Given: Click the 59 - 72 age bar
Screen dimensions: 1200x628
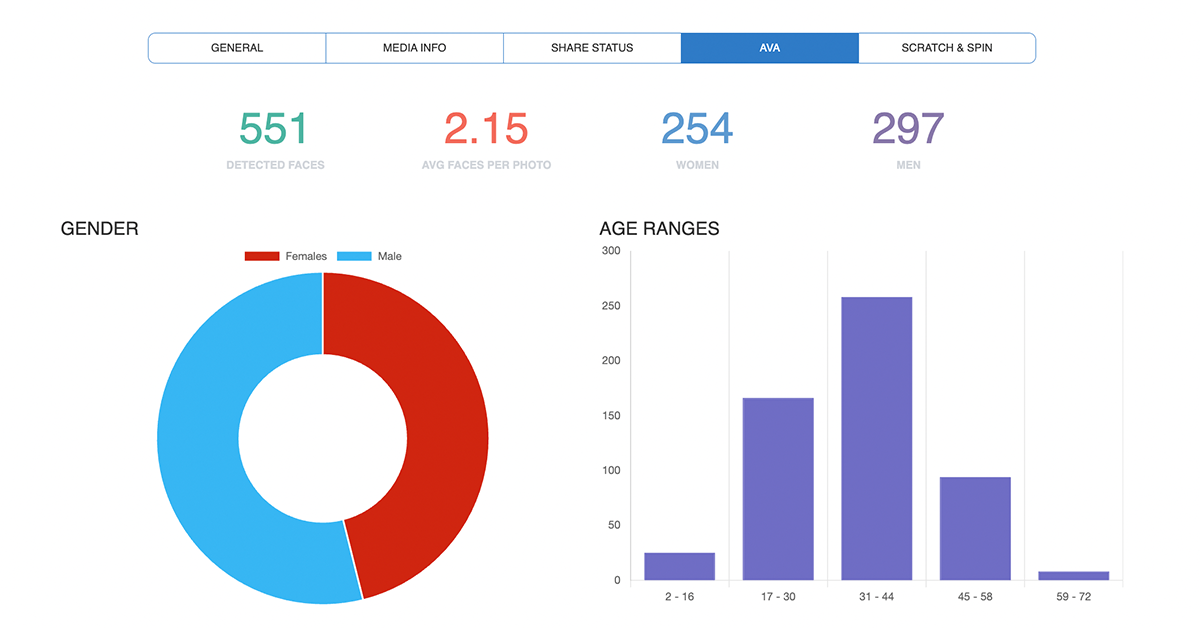Looking at the screenshot, I should pos(1074,576).
